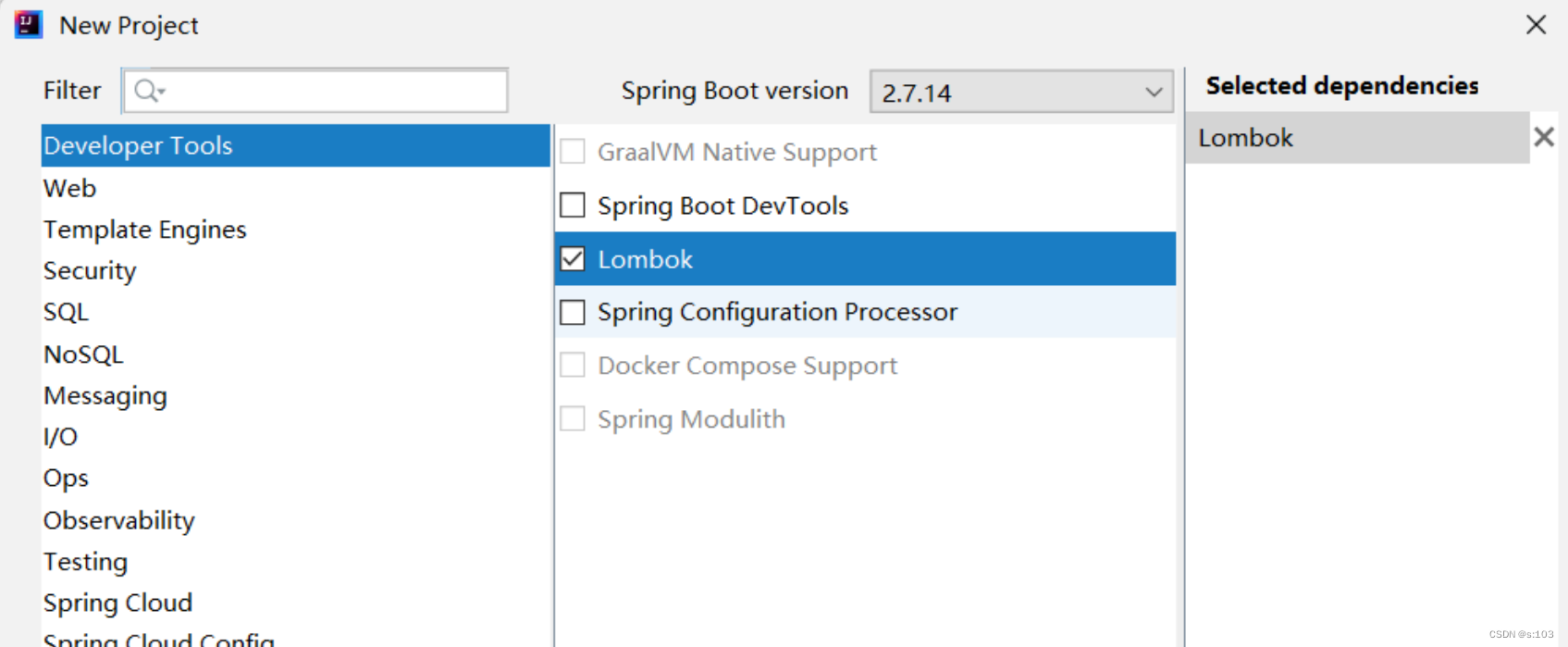The image size is (1568, 647).
Task: Select the SQL category
Action: coord(295,312)
